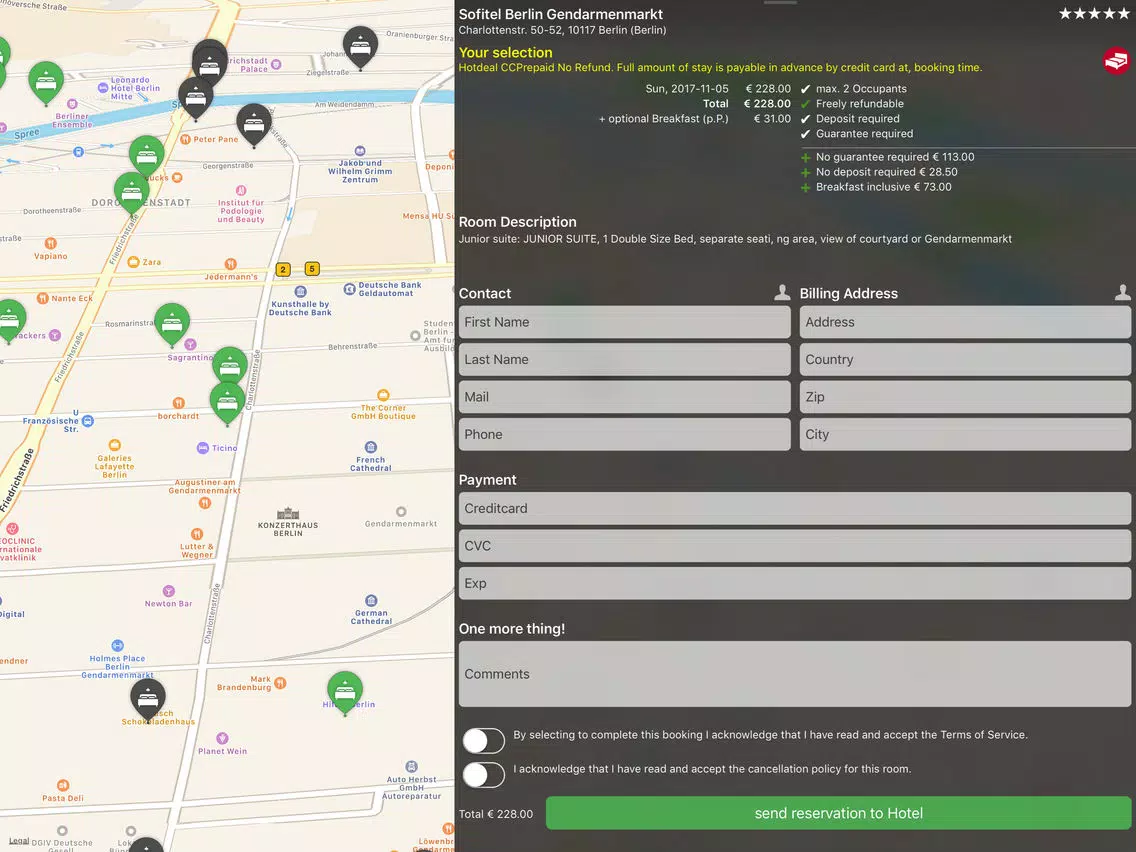This screenshot has height=852, width=1136.
Task: Focus the Creditcard field
Action: (x=795, y=509)
